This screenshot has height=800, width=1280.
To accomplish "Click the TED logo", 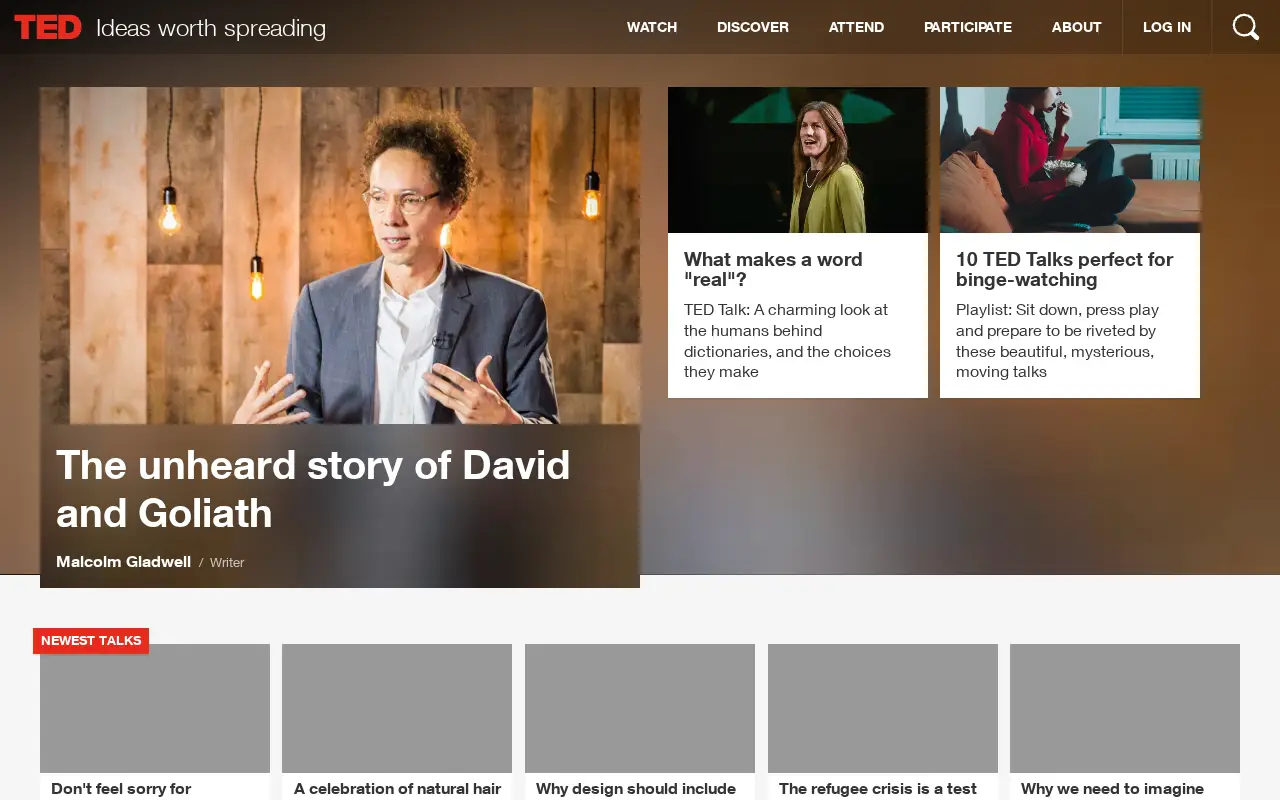I will [x=48, y=27].
